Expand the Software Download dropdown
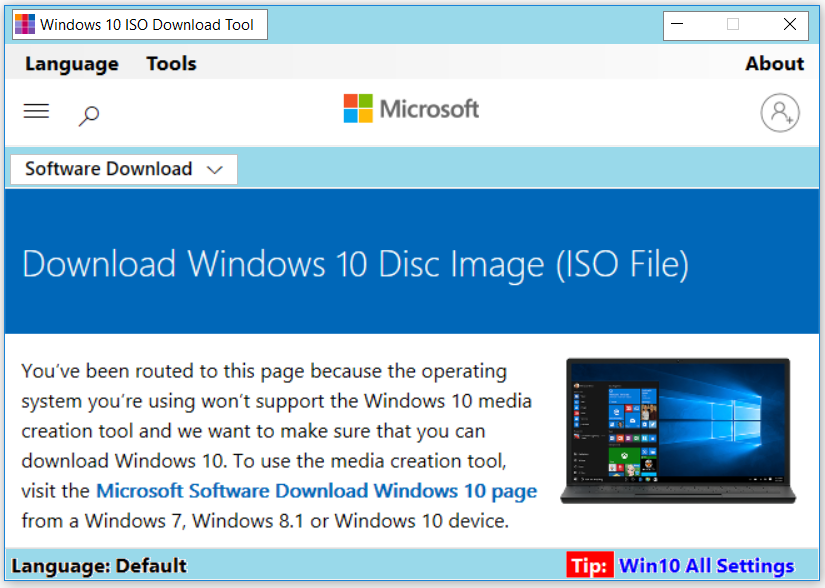This screenshot has height=588, width=825. click(124, 169)
